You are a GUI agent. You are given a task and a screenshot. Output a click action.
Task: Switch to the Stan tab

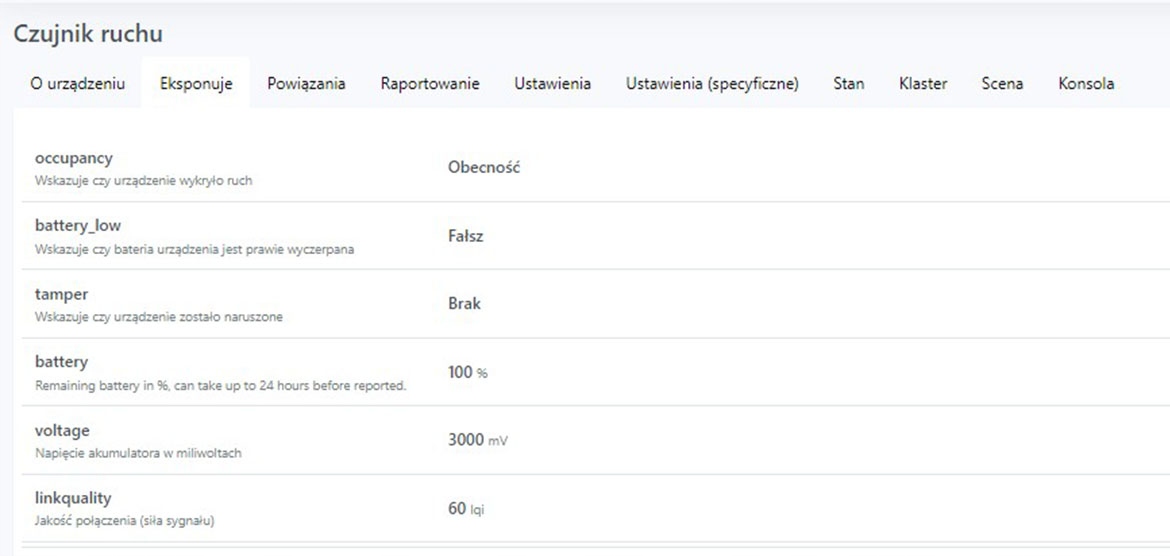(x=849, y=84)
